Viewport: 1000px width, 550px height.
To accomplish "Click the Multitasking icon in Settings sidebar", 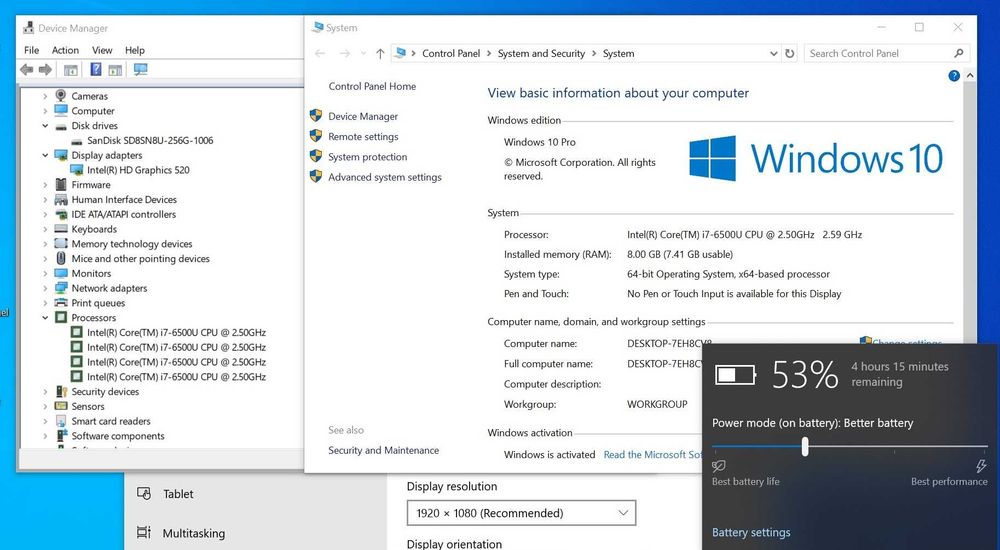I will pyautogui.click(x=143, y=533).
